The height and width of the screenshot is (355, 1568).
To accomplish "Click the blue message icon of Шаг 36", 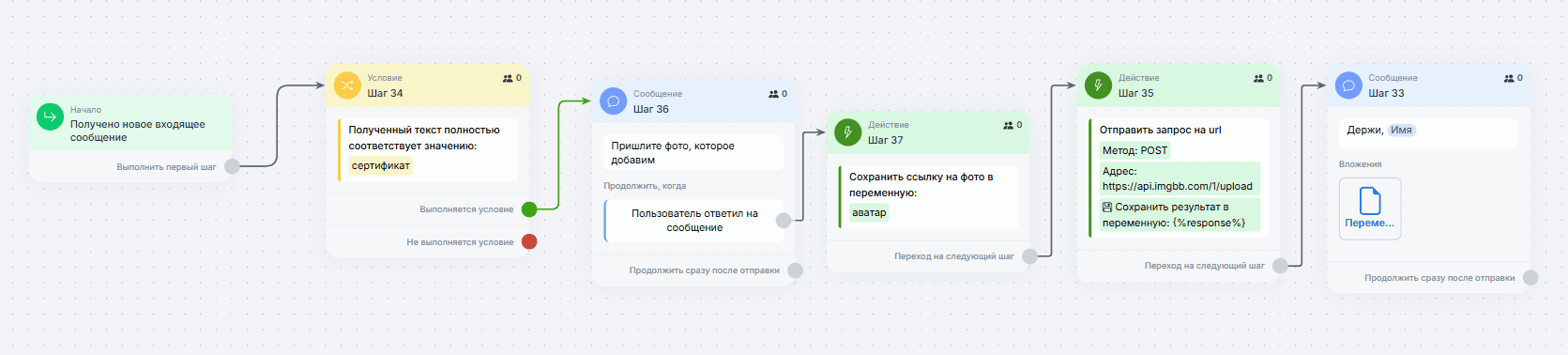I will (x=613, y=101).
